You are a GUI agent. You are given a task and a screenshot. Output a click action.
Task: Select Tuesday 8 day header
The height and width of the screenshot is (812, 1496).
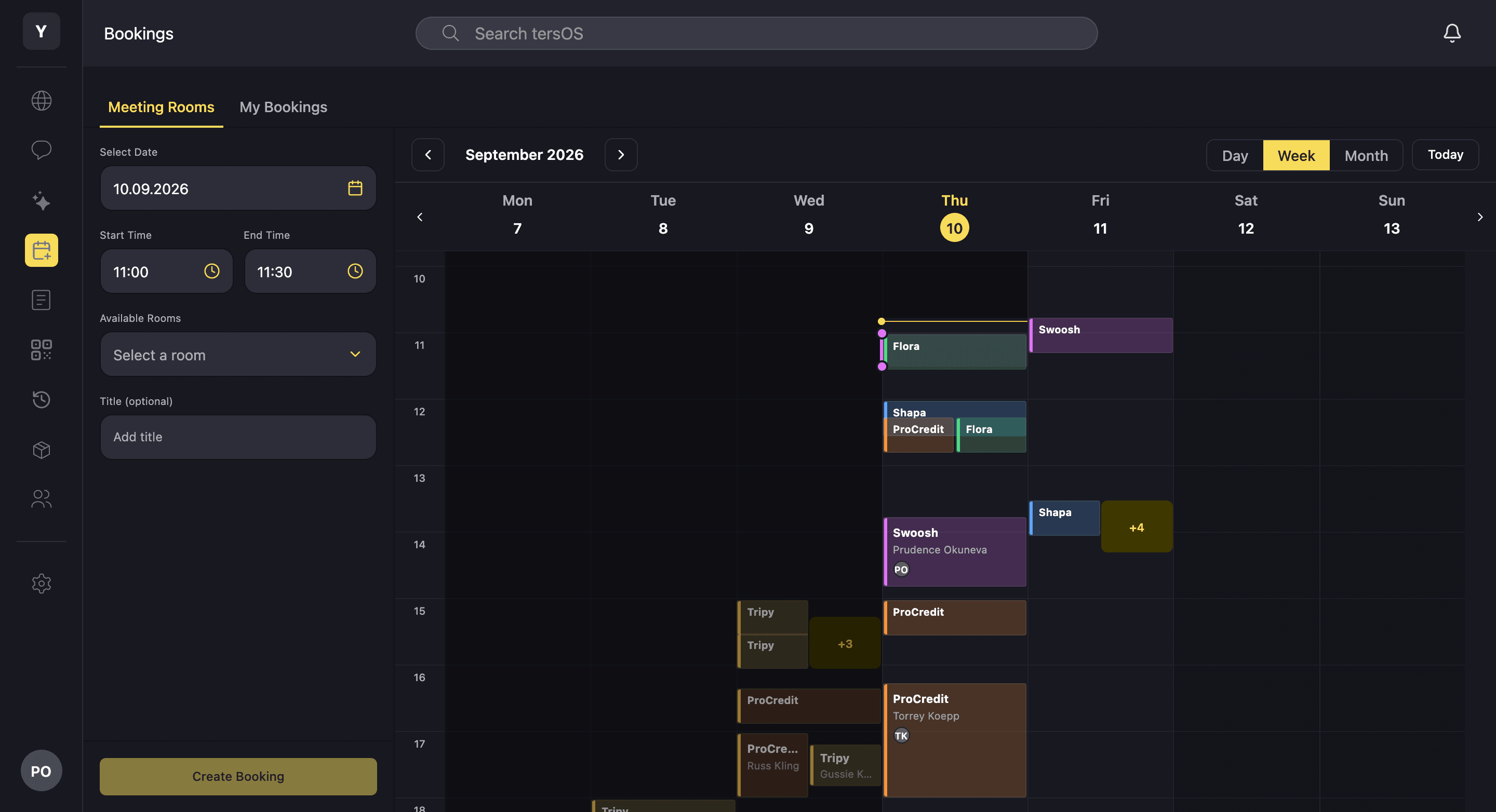[663, 215]
